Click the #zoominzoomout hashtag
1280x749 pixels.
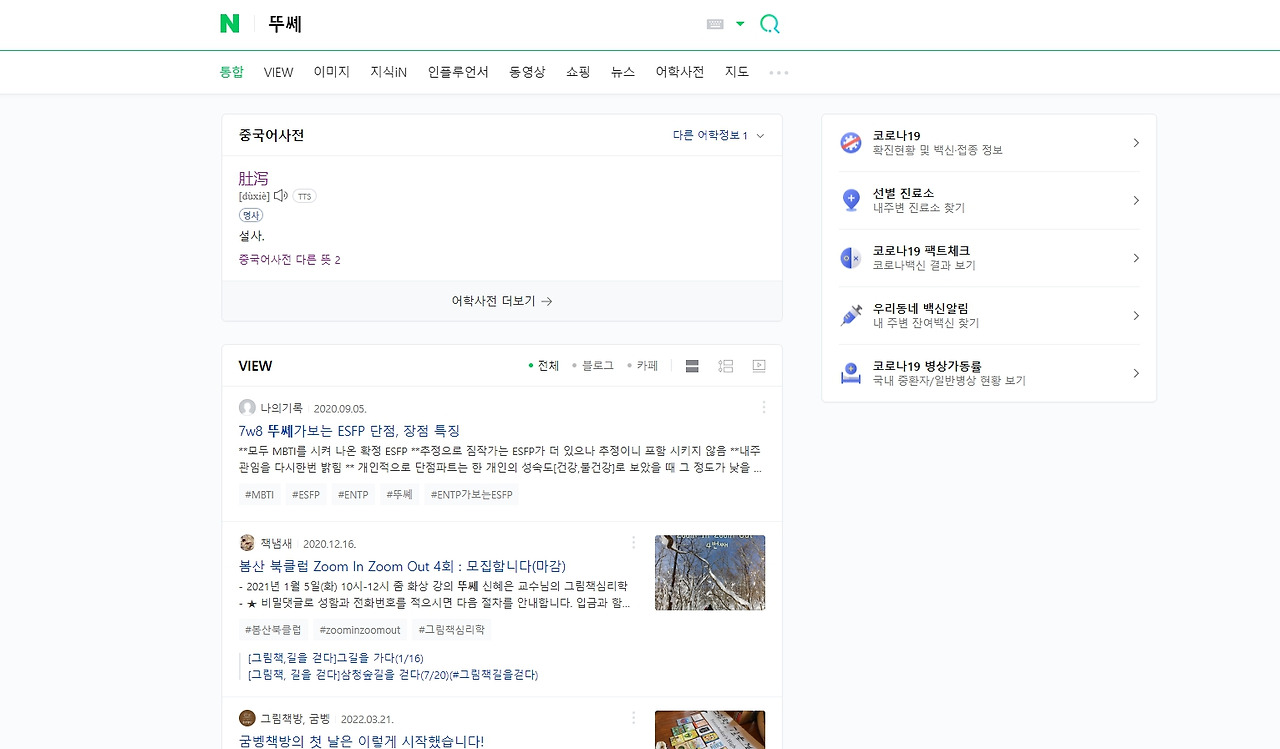360,630
